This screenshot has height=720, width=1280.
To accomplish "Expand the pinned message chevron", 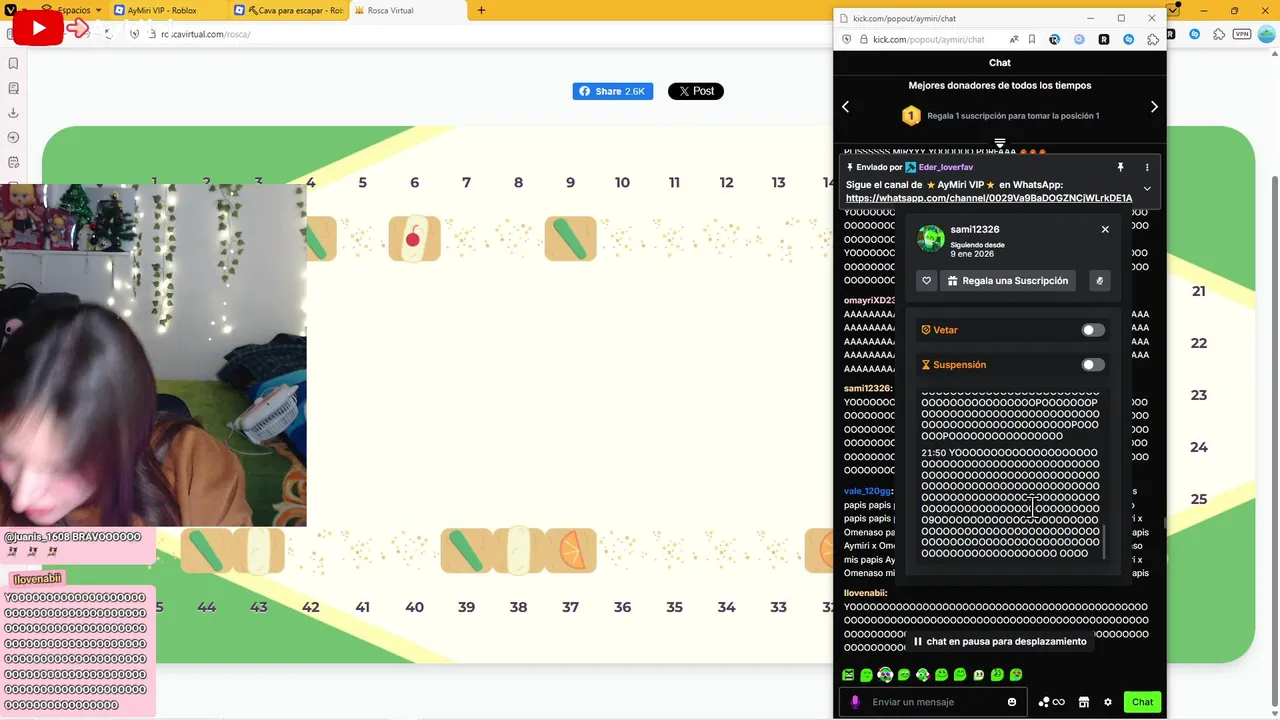I will tap(1147, 188).
